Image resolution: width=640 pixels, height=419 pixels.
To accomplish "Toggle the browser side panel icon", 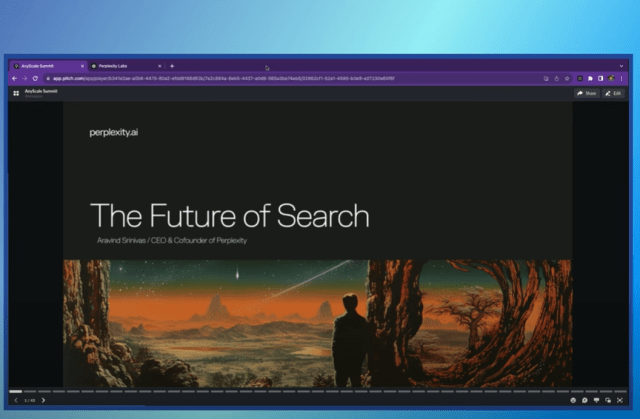I will (x=600, y=78).
